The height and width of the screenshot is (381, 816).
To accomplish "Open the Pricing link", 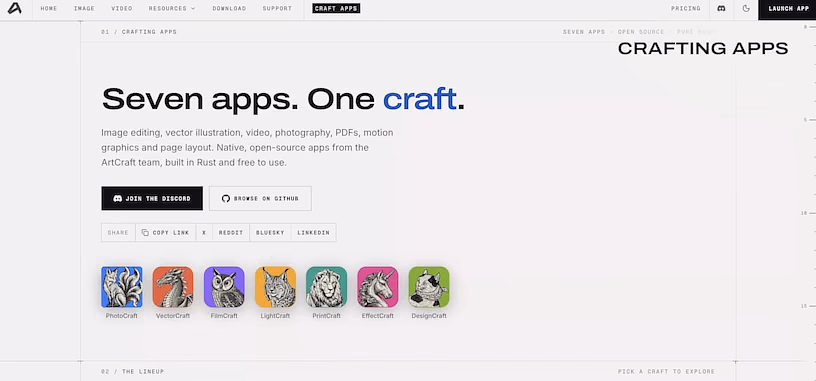I will point(685,9).
